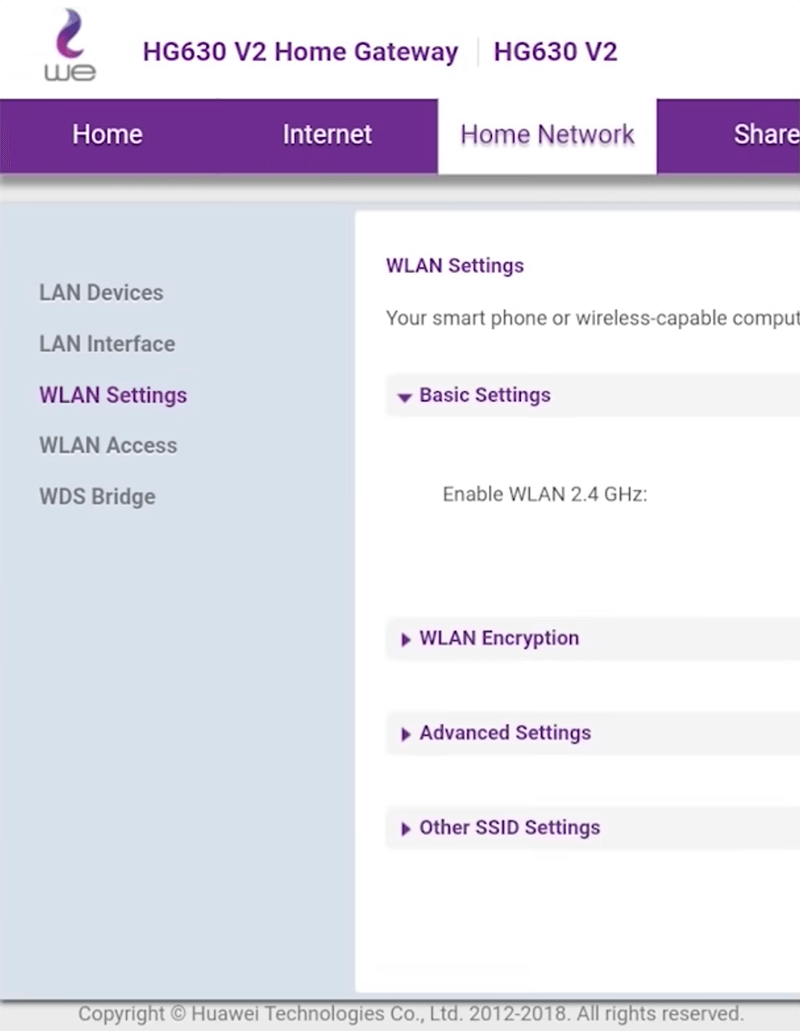
Task: Select WLAN Settings in the sidebar
Action: coord(113,395)
